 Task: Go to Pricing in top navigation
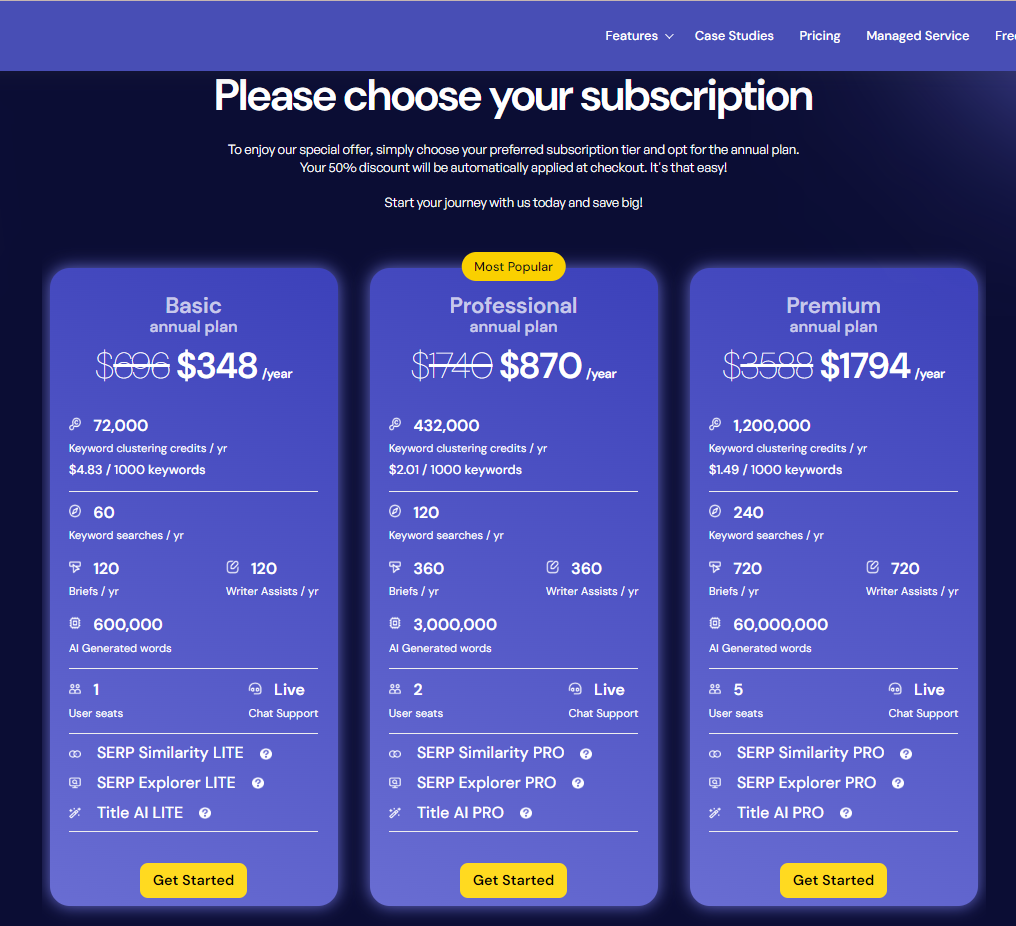819,36
